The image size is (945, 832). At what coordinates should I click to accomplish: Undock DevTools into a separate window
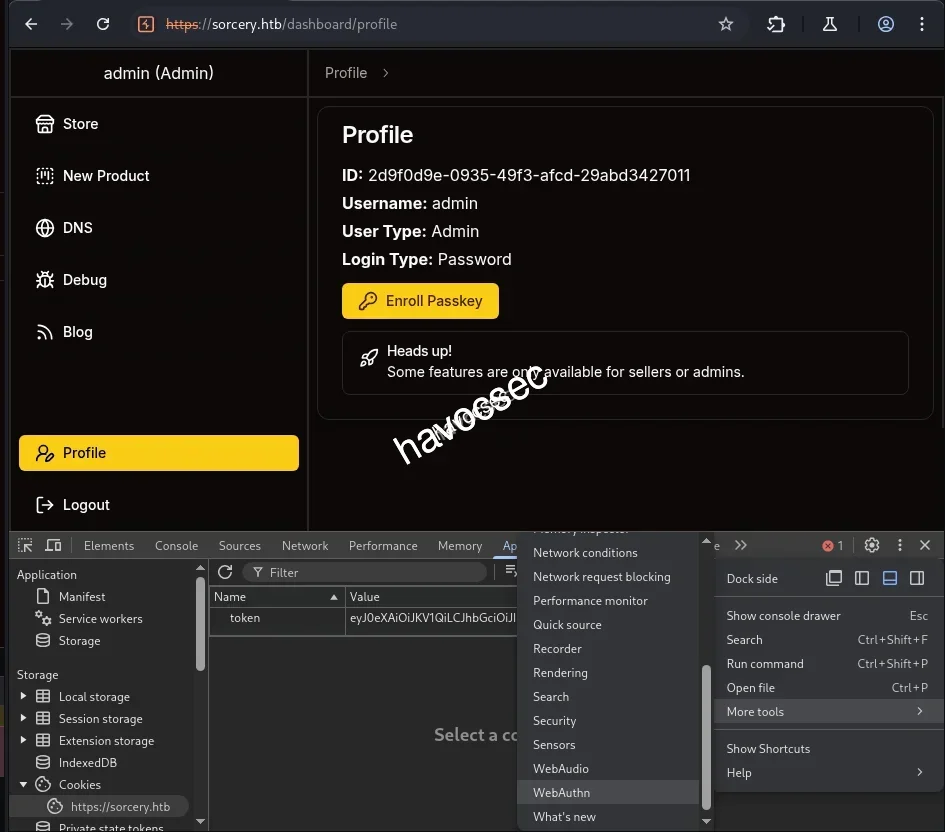(834, 578)
